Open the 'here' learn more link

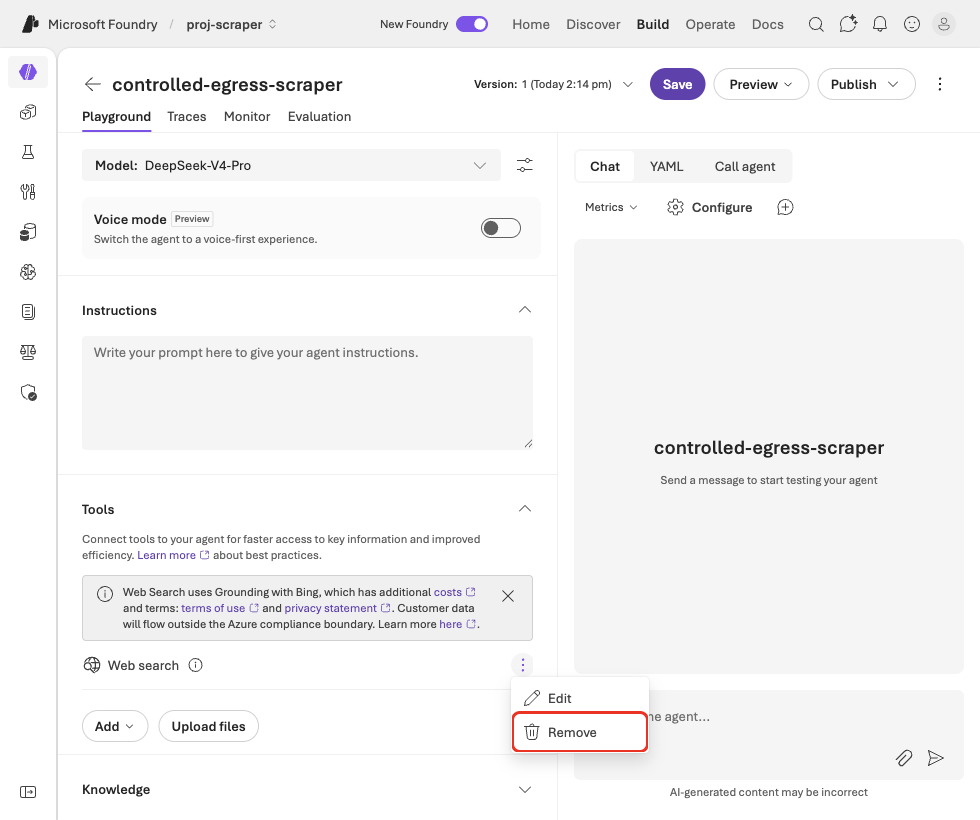click(x=458, y=624)
